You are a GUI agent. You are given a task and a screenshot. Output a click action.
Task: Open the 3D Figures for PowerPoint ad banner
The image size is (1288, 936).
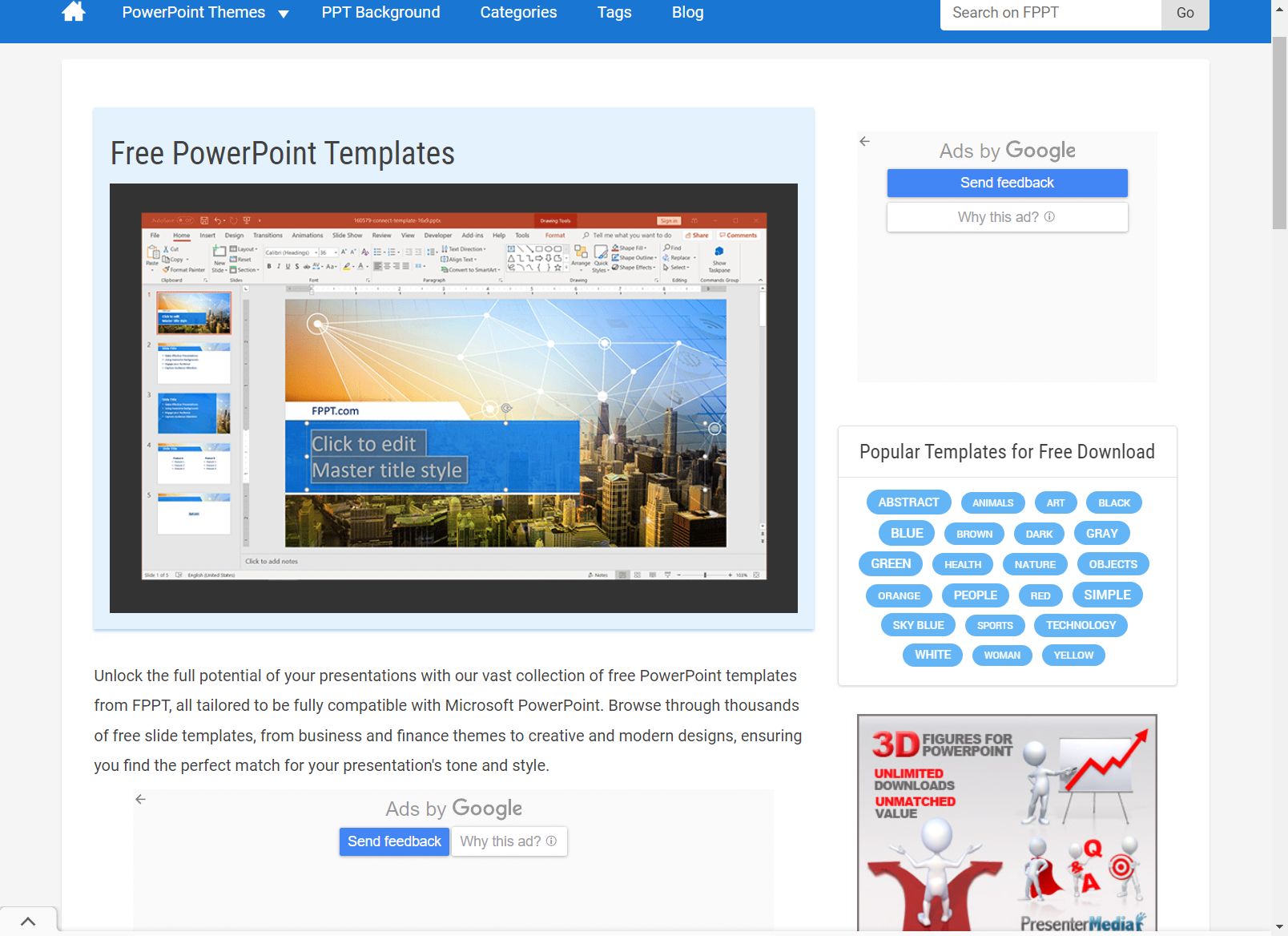pos(1007,823)
